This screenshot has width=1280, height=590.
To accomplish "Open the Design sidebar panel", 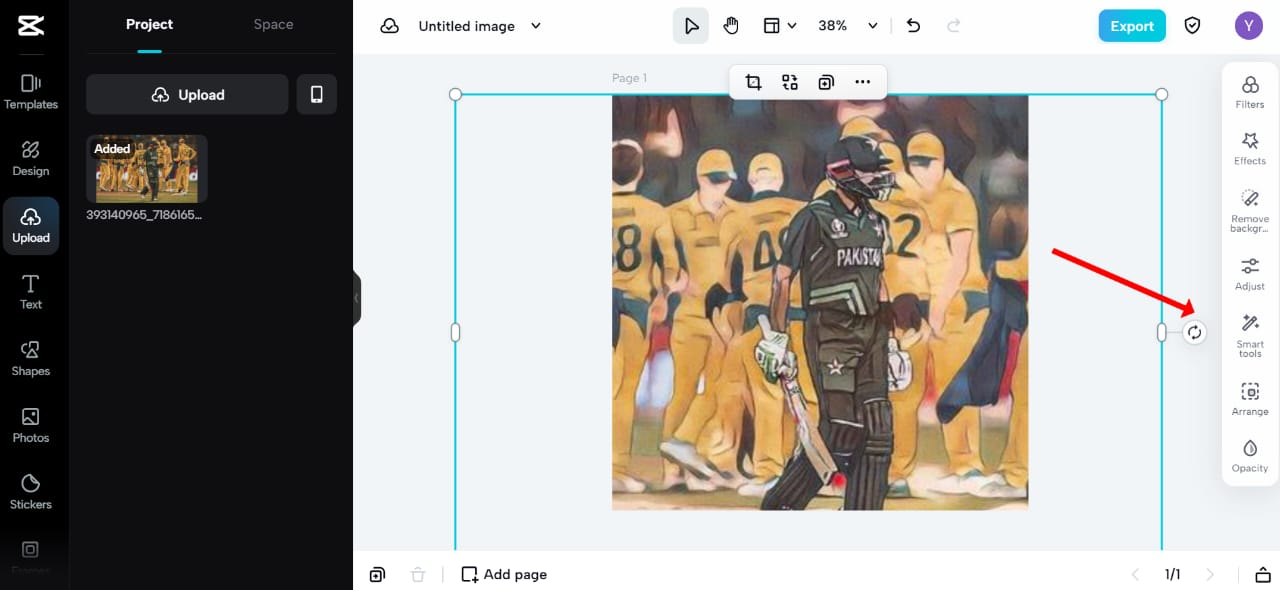I will click(x=31, y=158).
